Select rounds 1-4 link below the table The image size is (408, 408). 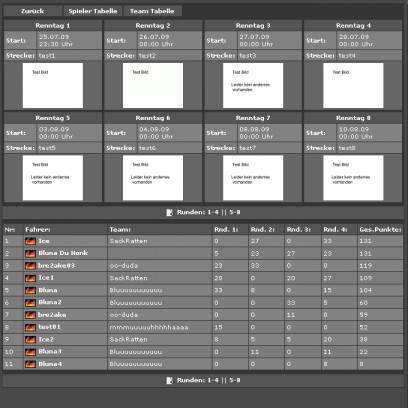pyautogui.click(x=212, y=380)
